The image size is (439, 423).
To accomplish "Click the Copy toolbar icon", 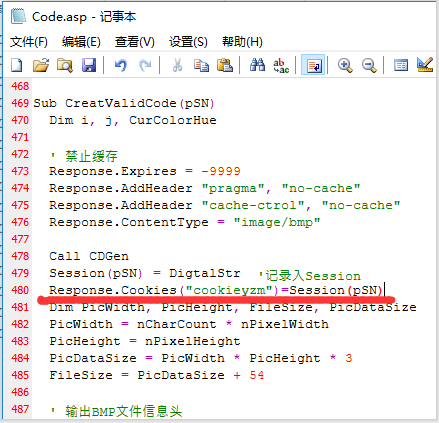I will pos(201,65).
